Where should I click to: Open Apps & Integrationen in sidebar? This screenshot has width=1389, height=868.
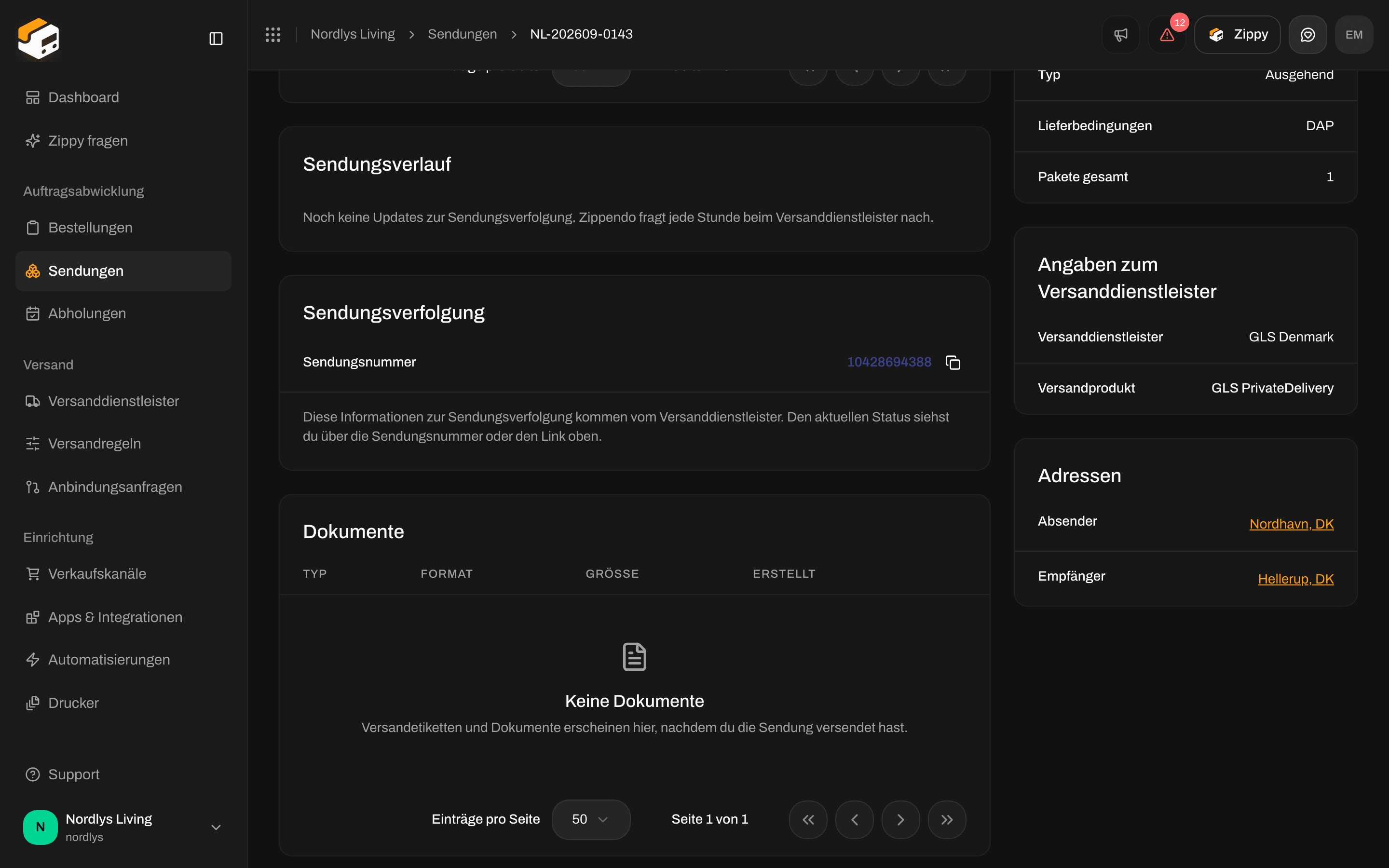coord(123,617)
